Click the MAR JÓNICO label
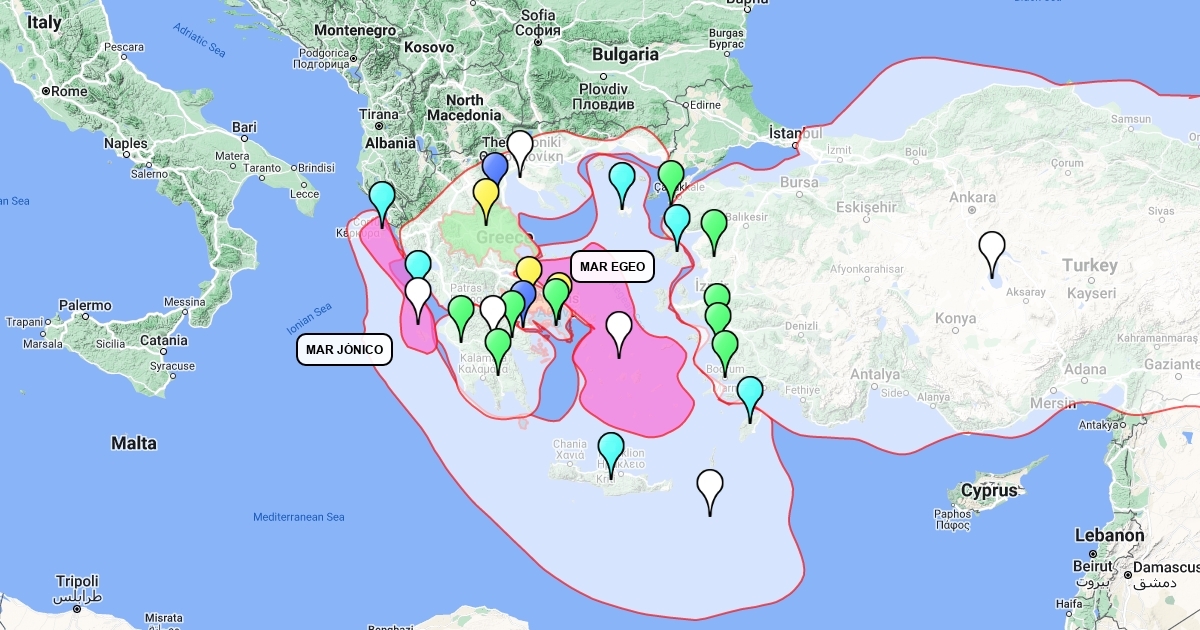 click(345, 349)
